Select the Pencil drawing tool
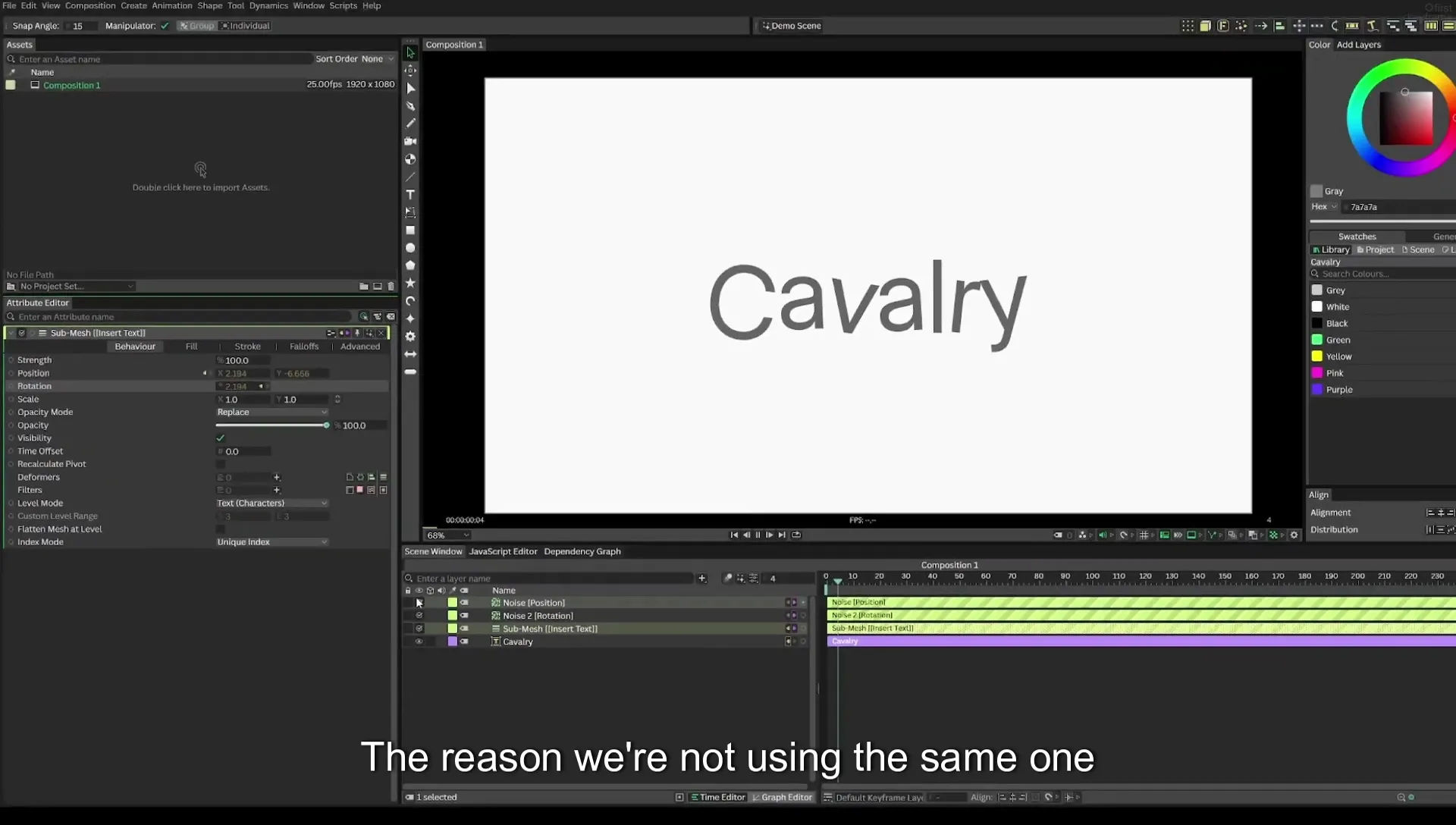 pos(410,124)
